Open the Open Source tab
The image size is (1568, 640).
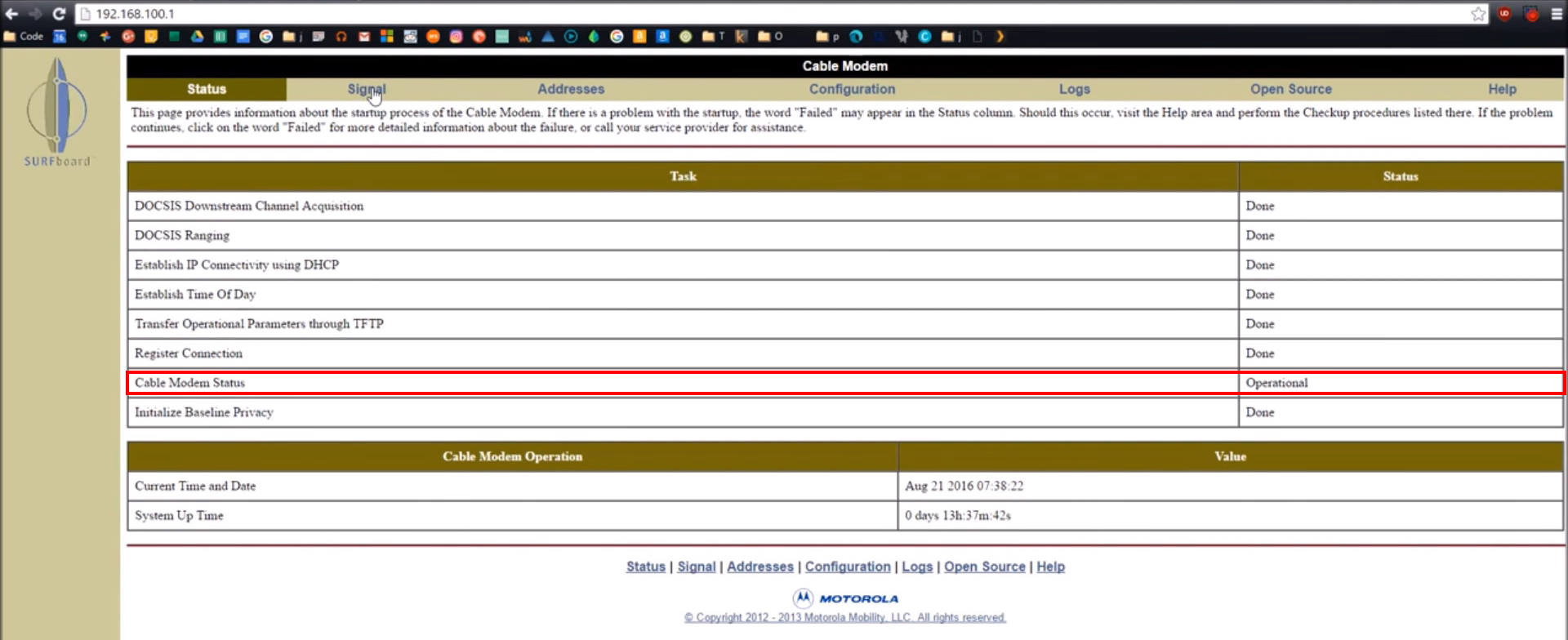click(x=1290, y=89)
